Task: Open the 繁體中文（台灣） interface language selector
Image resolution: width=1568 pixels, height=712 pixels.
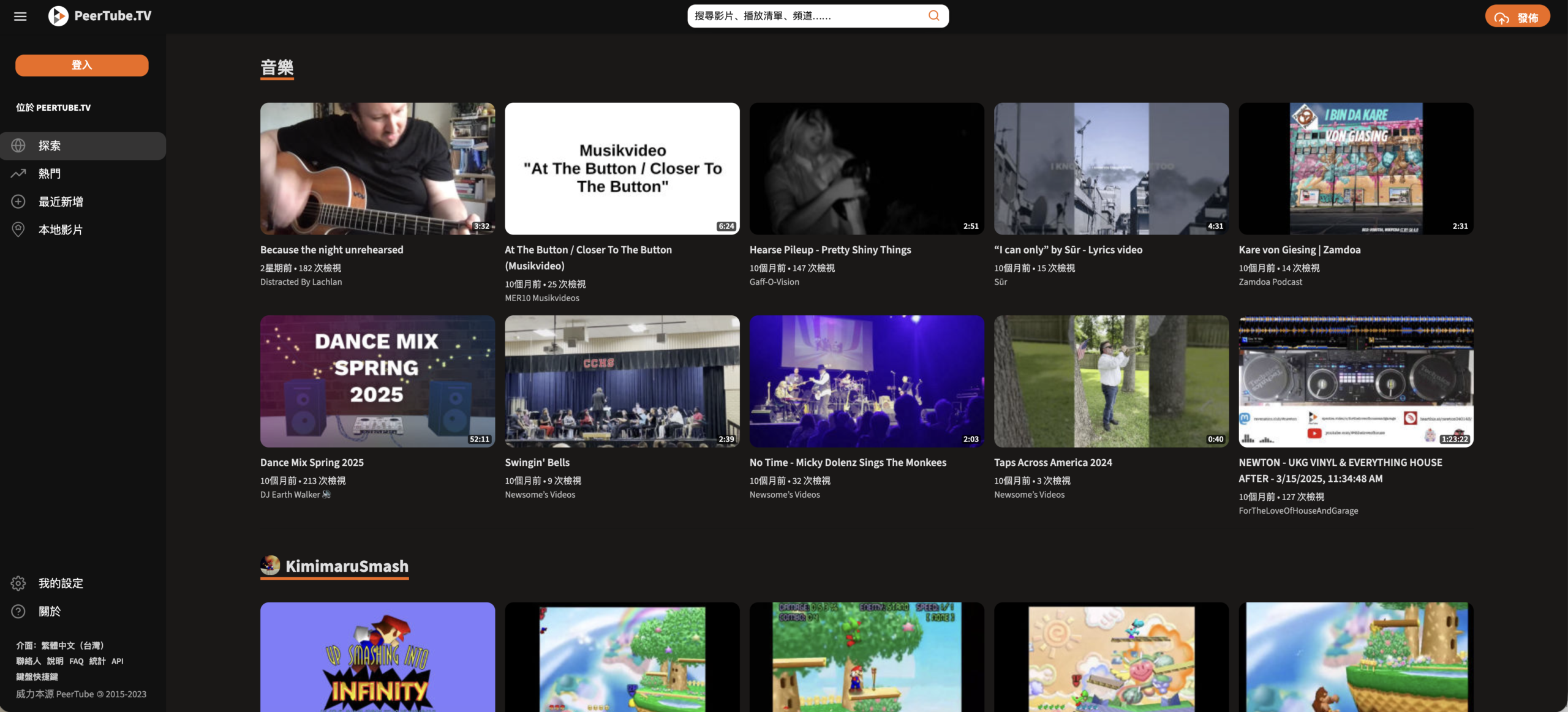Action: [x=72, y=645]
